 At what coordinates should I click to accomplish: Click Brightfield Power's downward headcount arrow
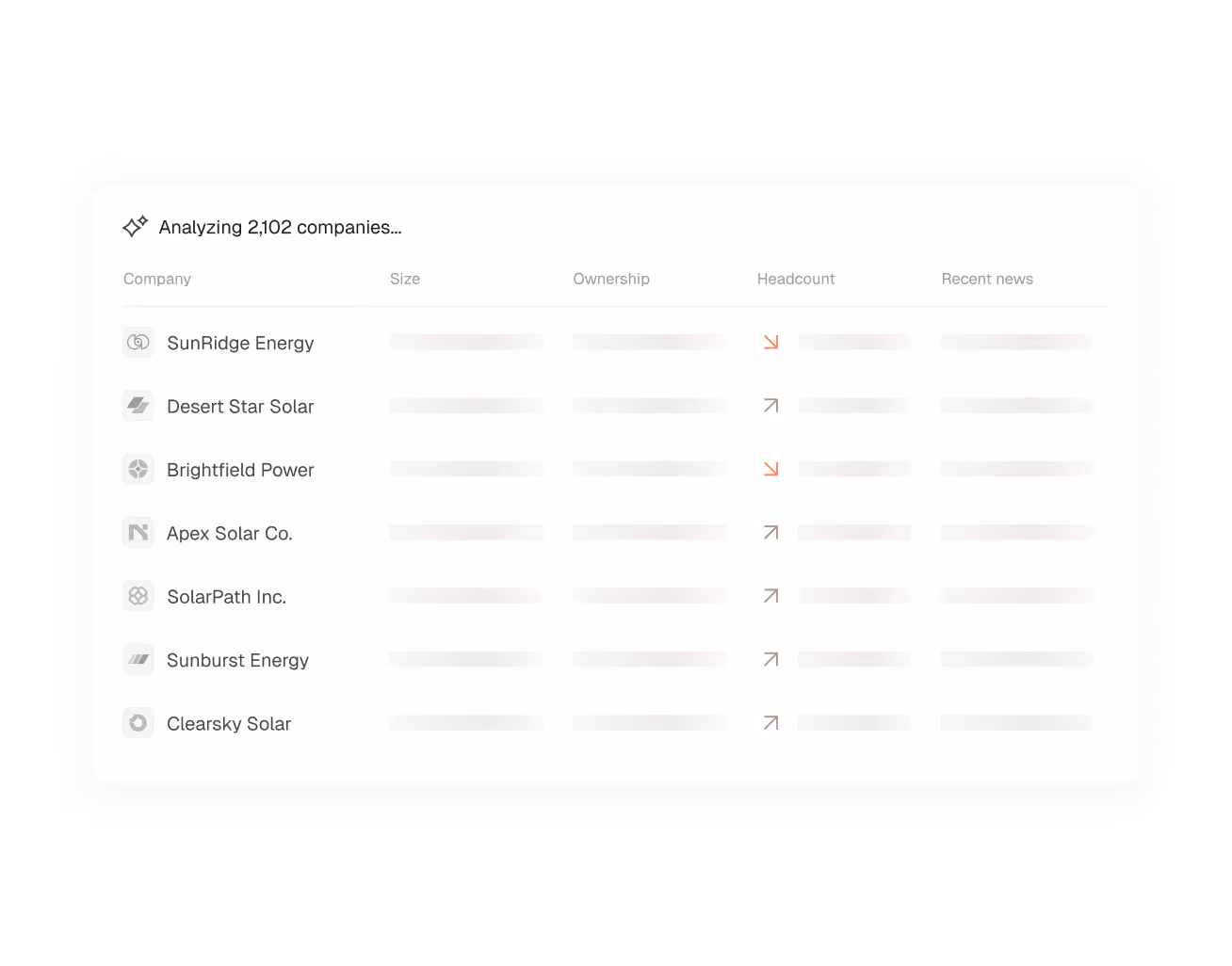tap(771, 469)
